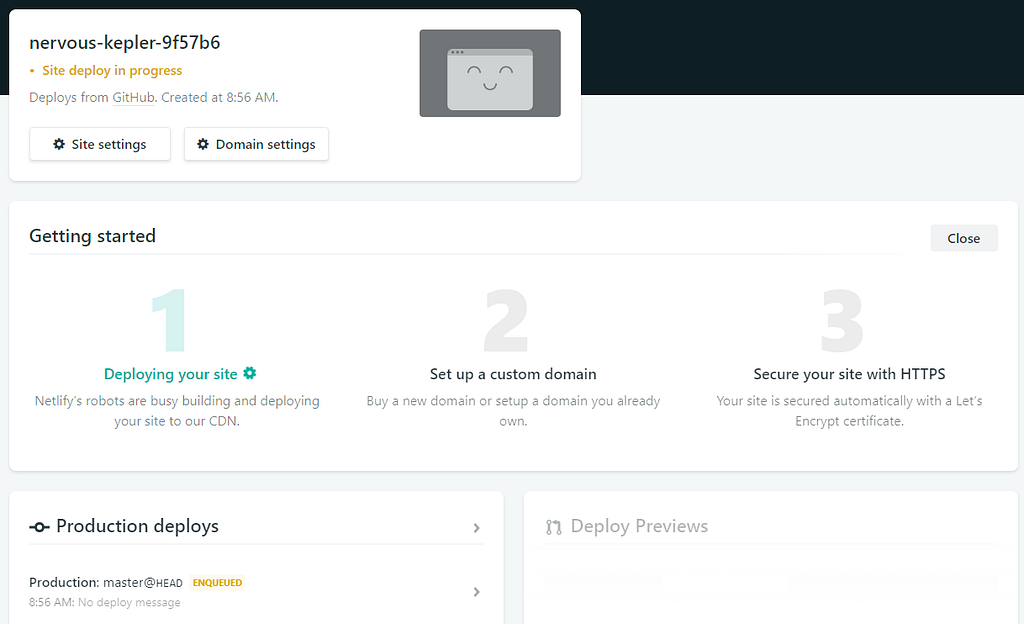The image size is (1024, 624).
Task: Click the Deploying your site step link
Action: tap(170, 374)
